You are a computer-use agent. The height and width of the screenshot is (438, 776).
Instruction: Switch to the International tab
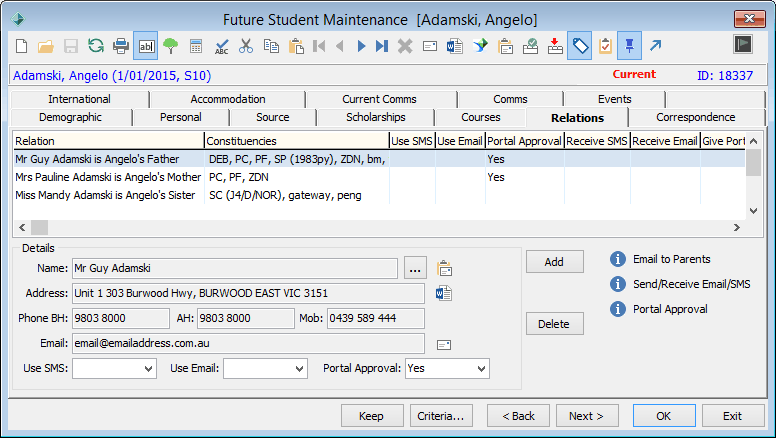pyautogui.click(x=79, y=99)
